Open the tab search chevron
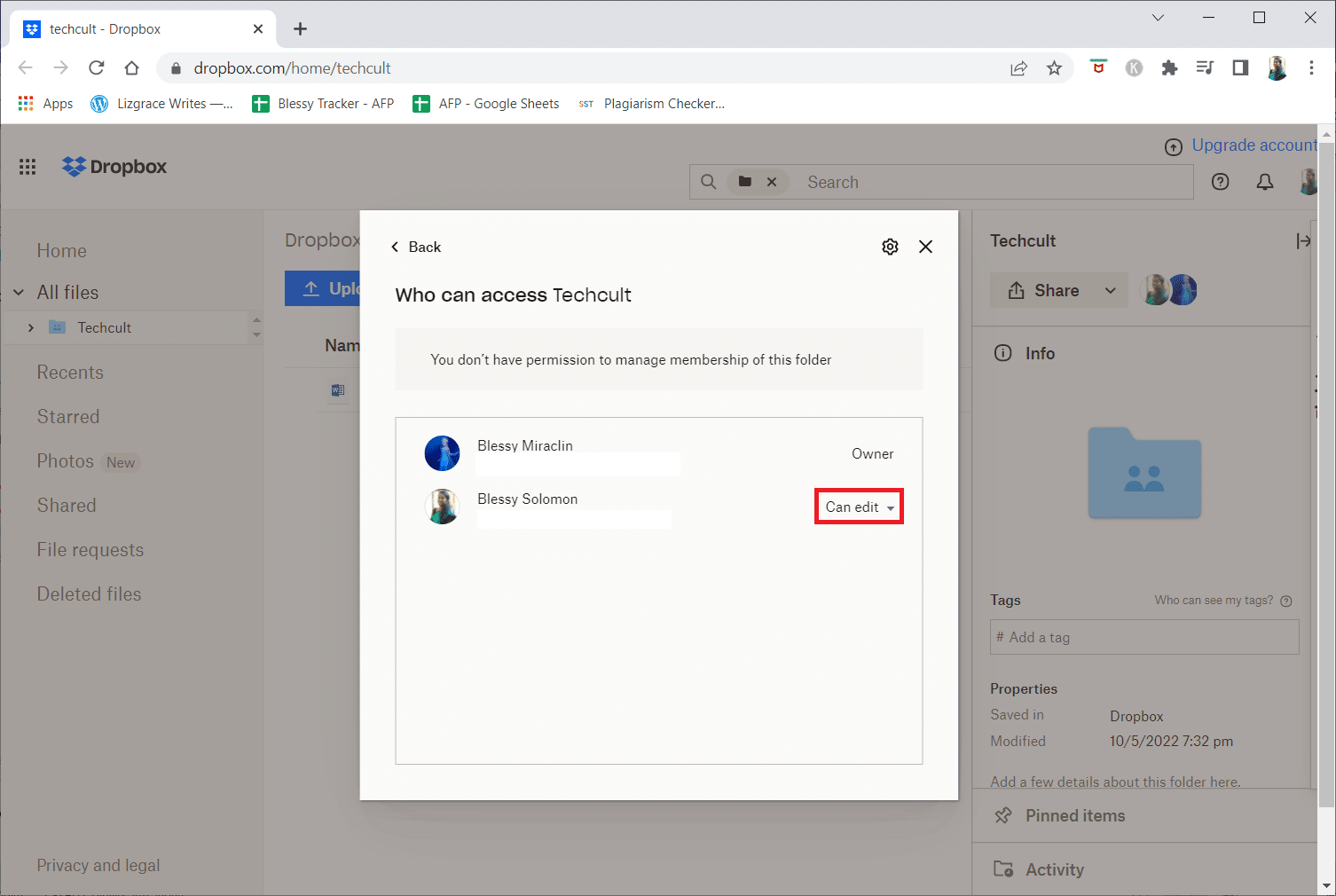The image size is (1336, 896). 1158,18
